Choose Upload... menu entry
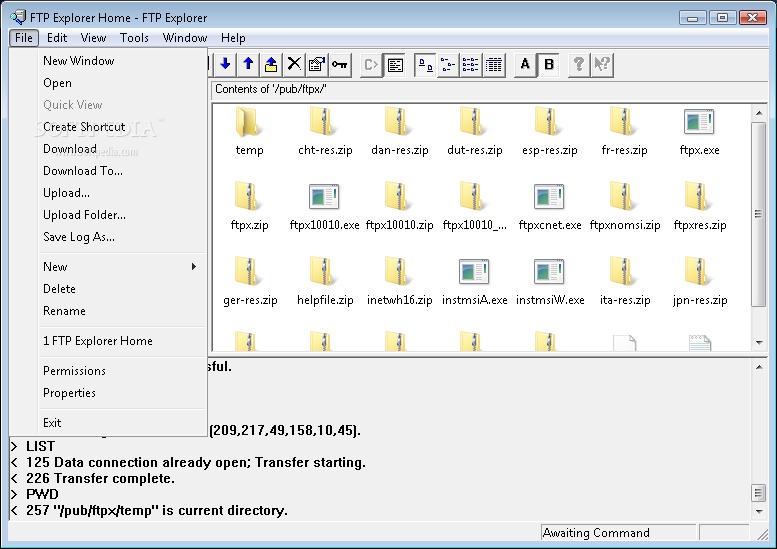Image resolution: width=777 pixels, height=549 pixels. [122, 193]
